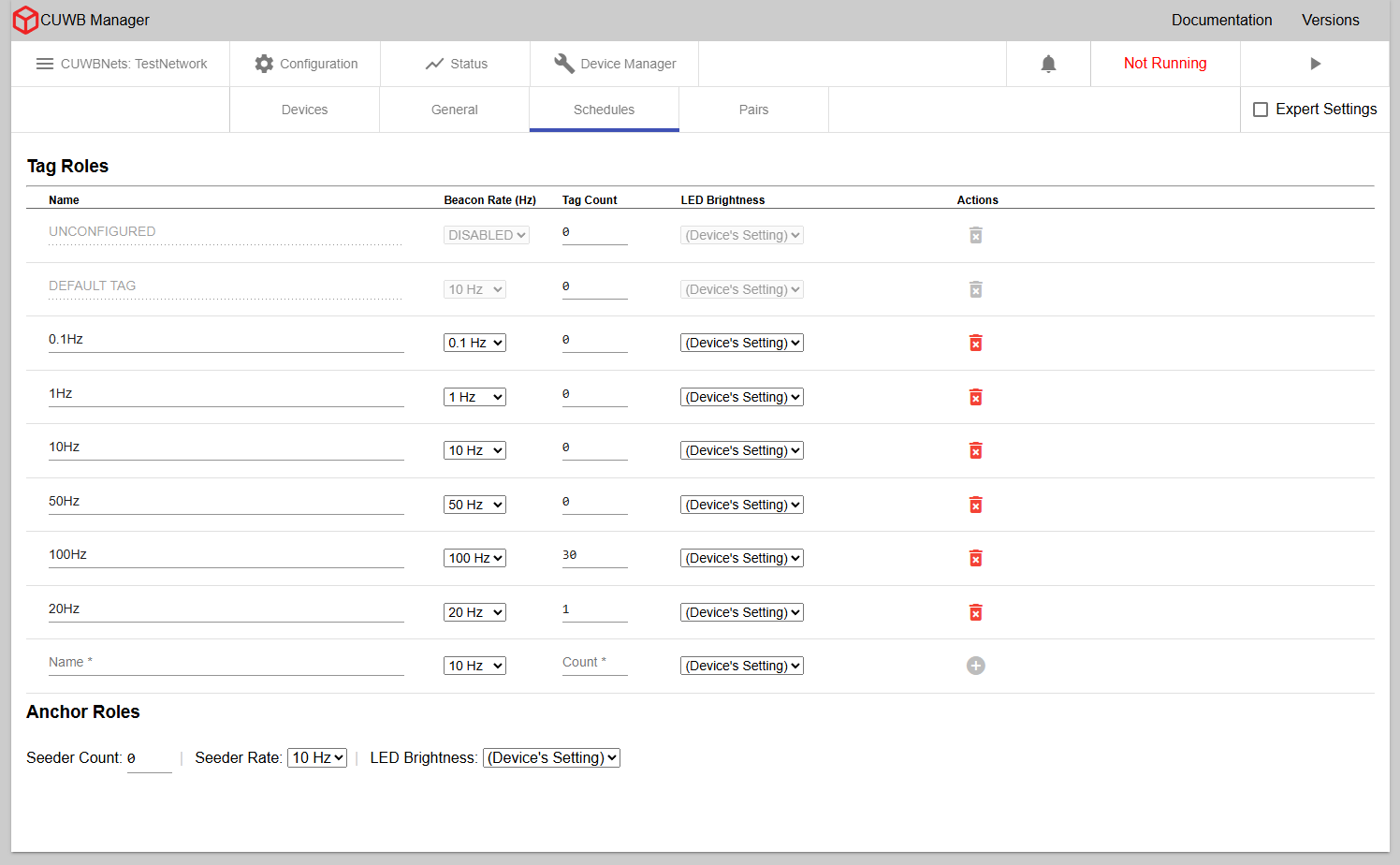Viewport: 1400px width, 865px height.
Task: Open beacon rate dropdown in new role row
Action: [474, 666]
